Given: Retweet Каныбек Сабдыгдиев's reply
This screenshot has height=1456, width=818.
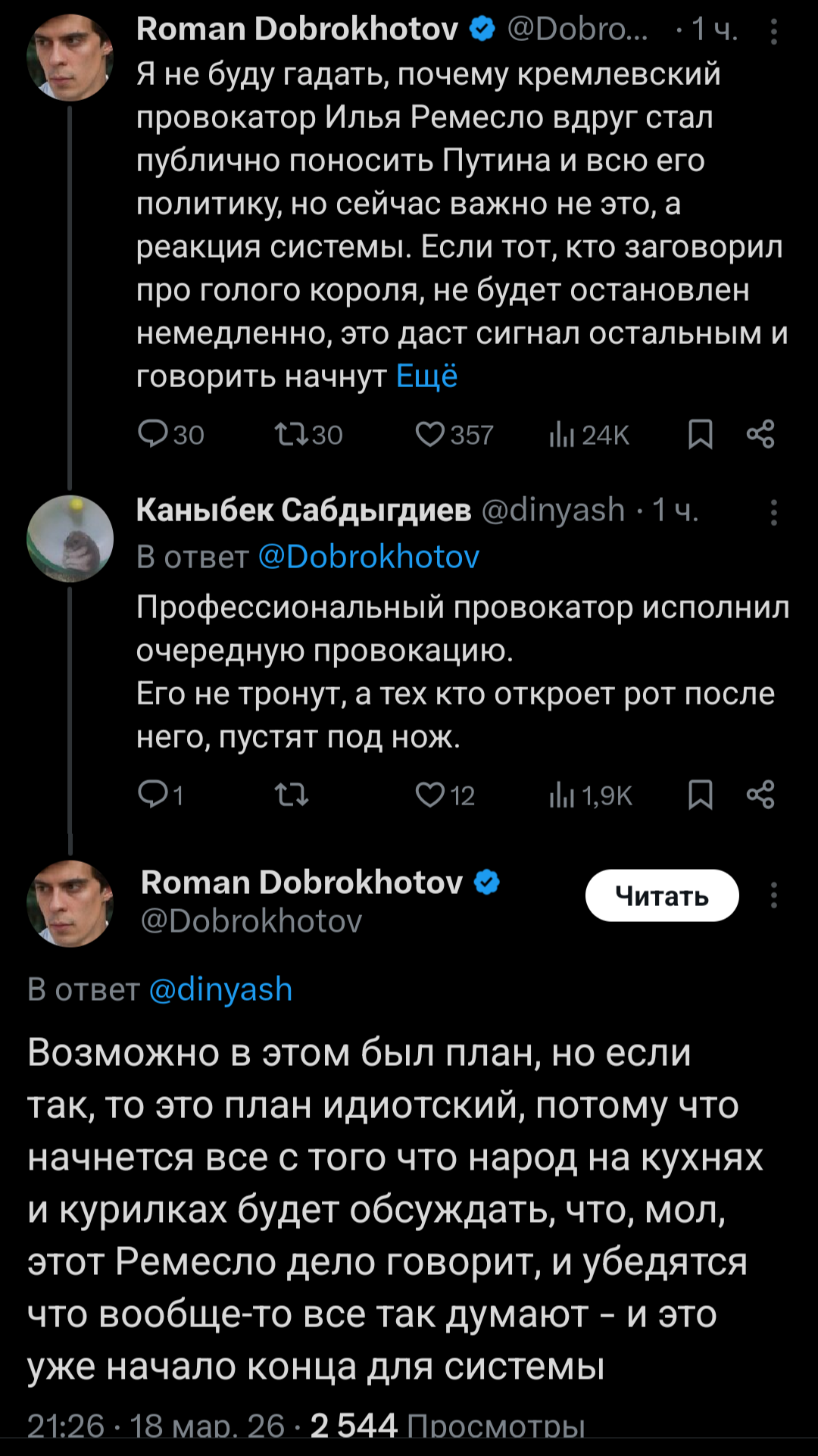Looking at the screenshot, I should click(292, 795).
